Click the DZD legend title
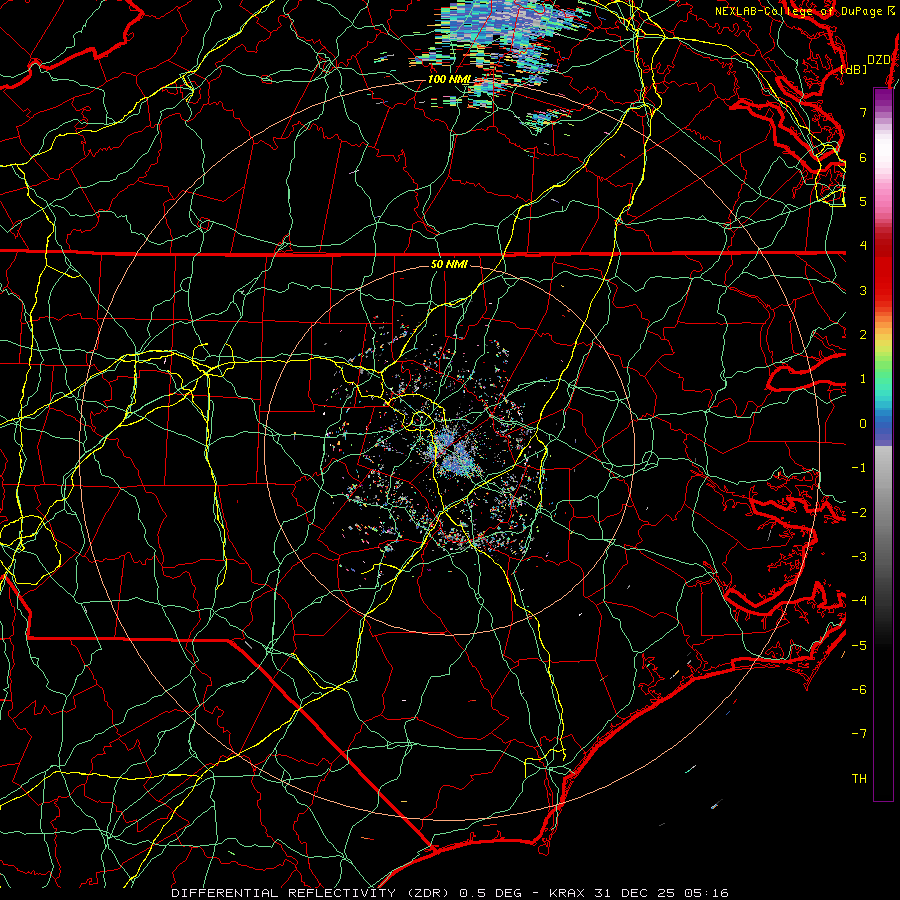This screenshot has width=900, height=900. (x=878, y=60)
